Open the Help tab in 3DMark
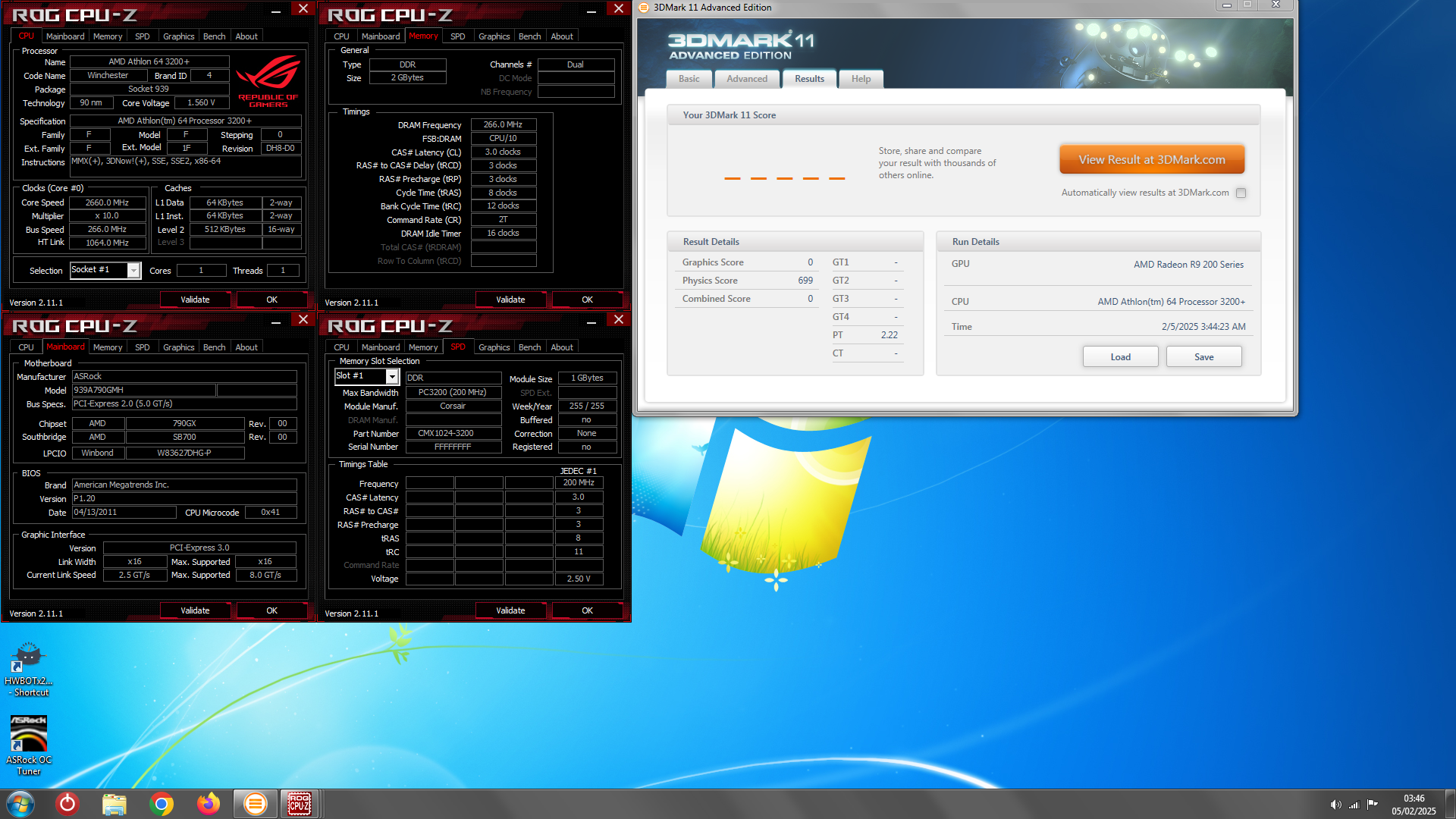 pos(861,79)
